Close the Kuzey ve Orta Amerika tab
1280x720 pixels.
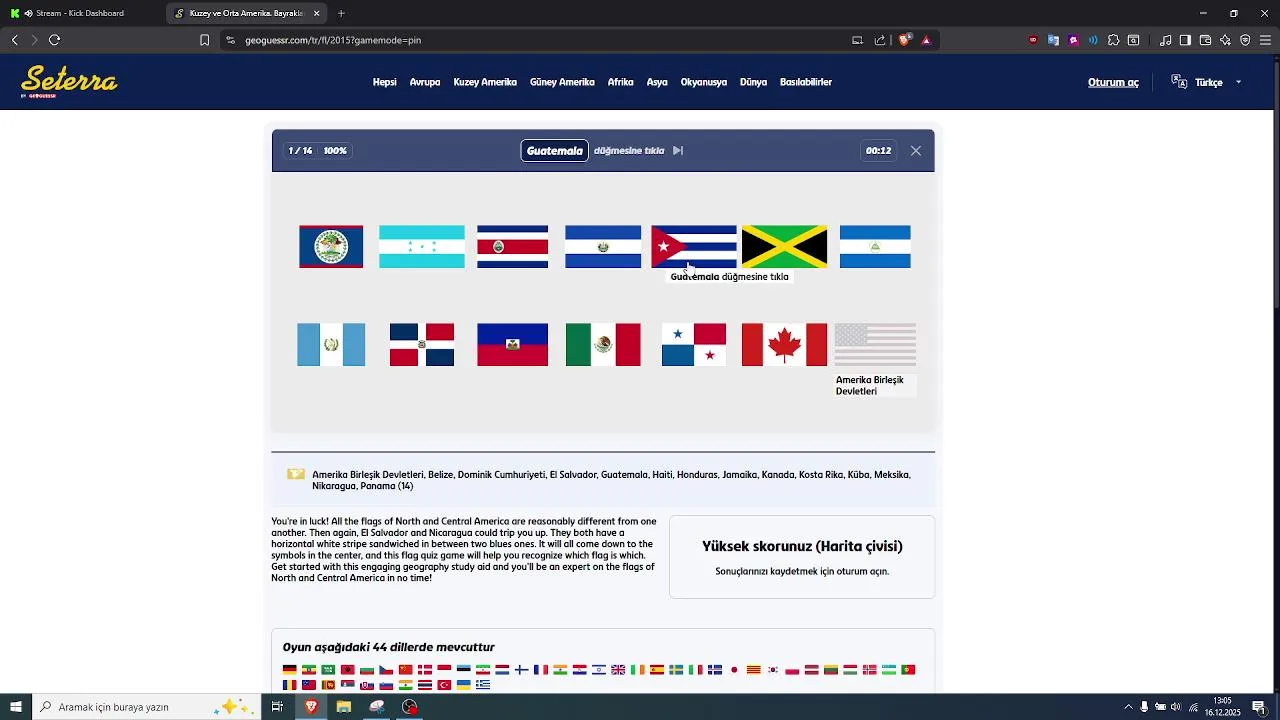pyautogui.click(x=317, y=13)
